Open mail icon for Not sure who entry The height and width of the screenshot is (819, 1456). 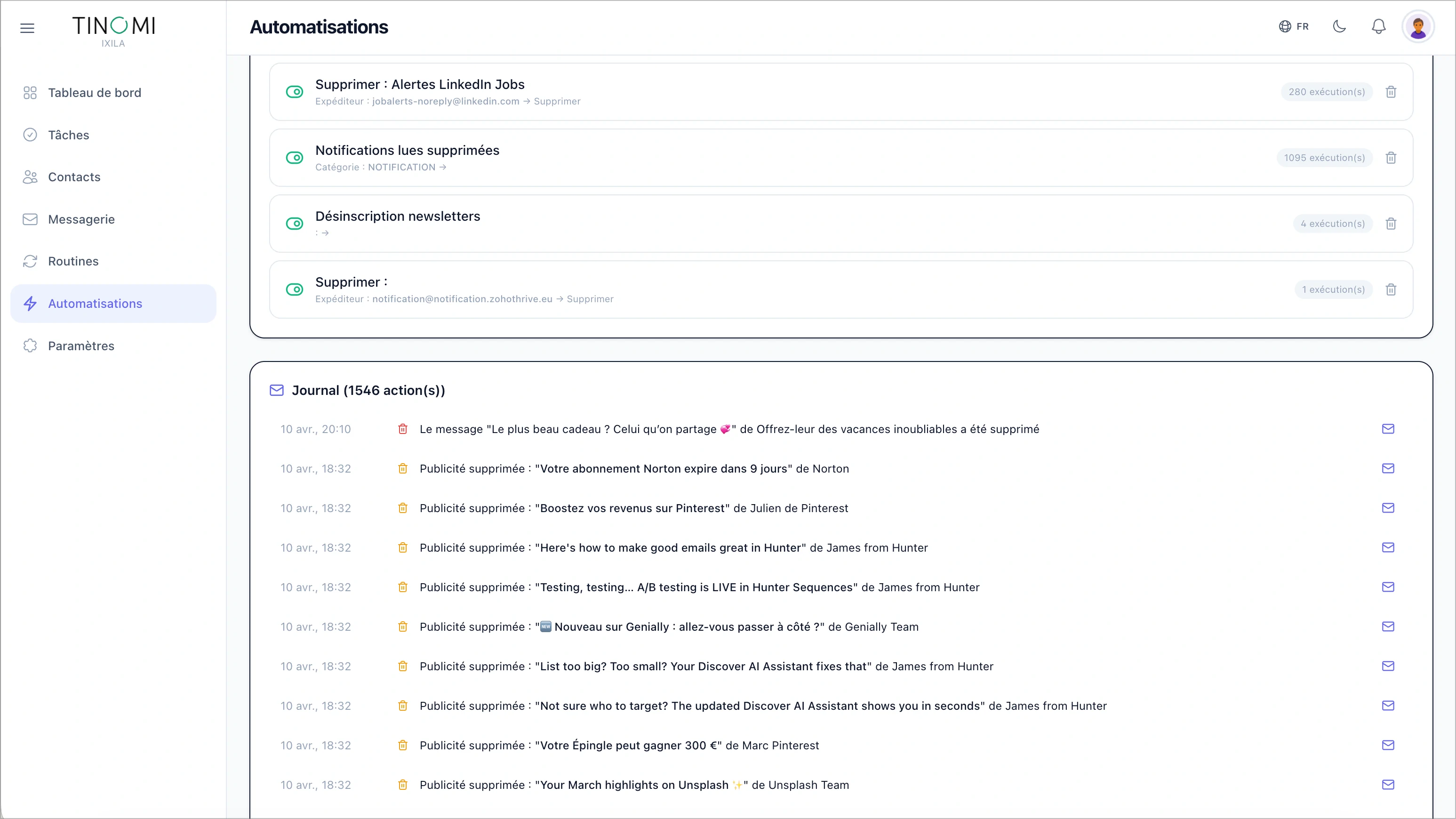(1388, 706)
